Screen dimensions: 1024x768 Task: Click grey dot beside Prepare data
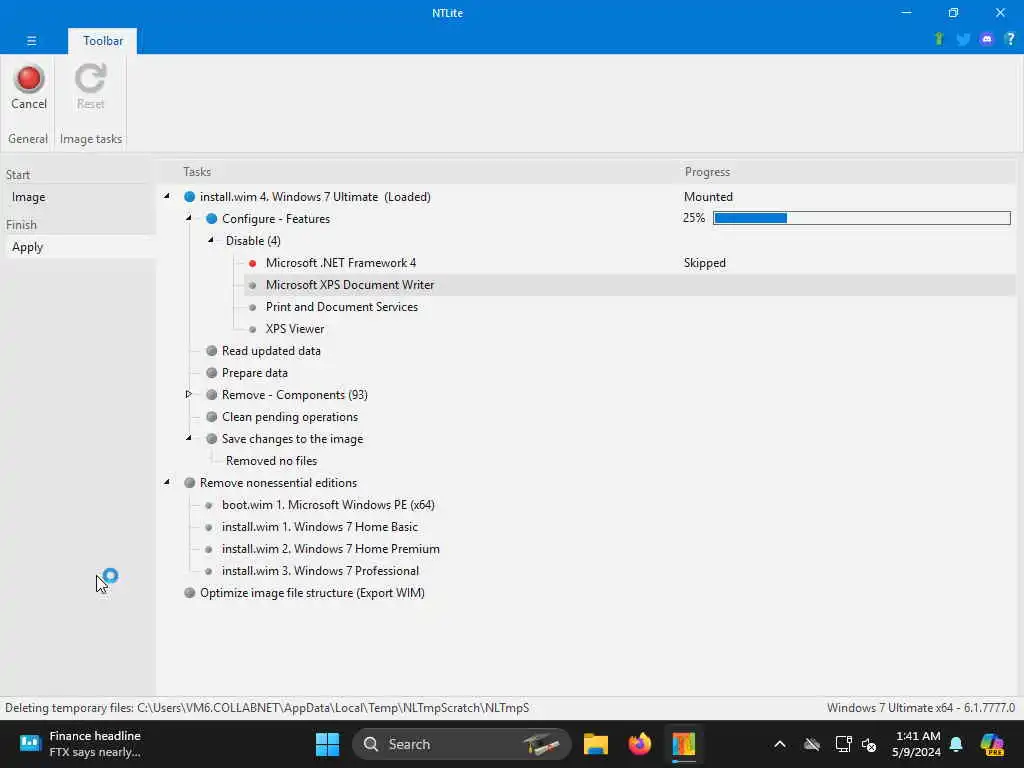click(x=212, y=373)
